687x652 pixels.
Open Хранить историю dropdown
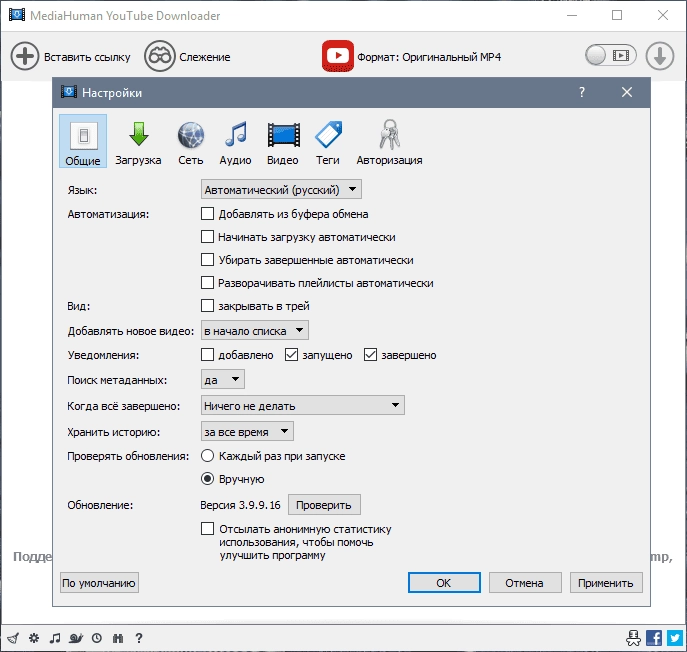pyautogui.click(x=247, y=432)
